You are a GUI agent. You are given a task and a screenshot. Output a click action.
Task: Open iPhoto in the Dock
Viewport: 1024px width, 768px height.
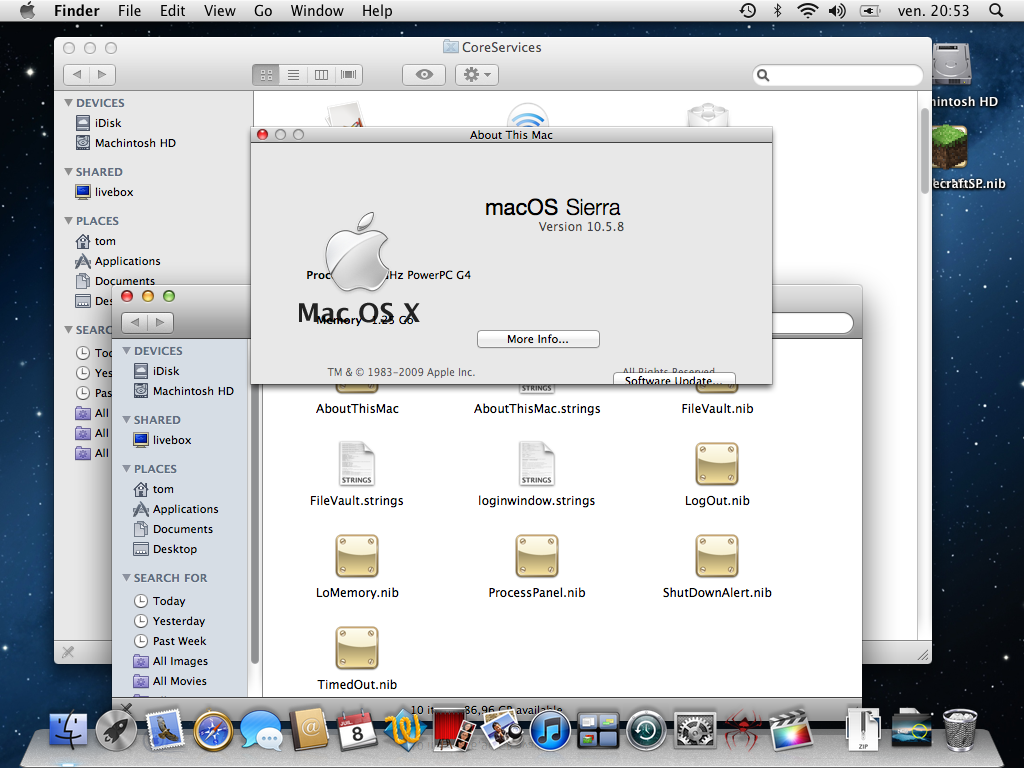(501, 730)
